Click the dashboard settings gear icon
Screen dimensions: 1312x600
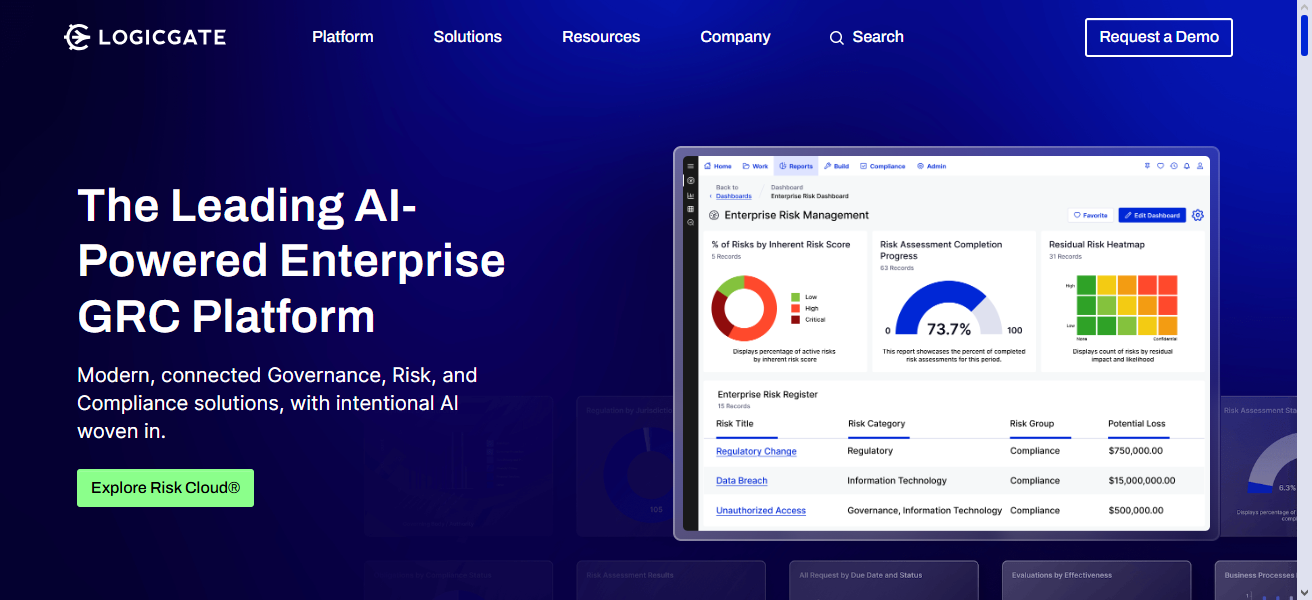pyautogui.click(x=1198, y=215)
